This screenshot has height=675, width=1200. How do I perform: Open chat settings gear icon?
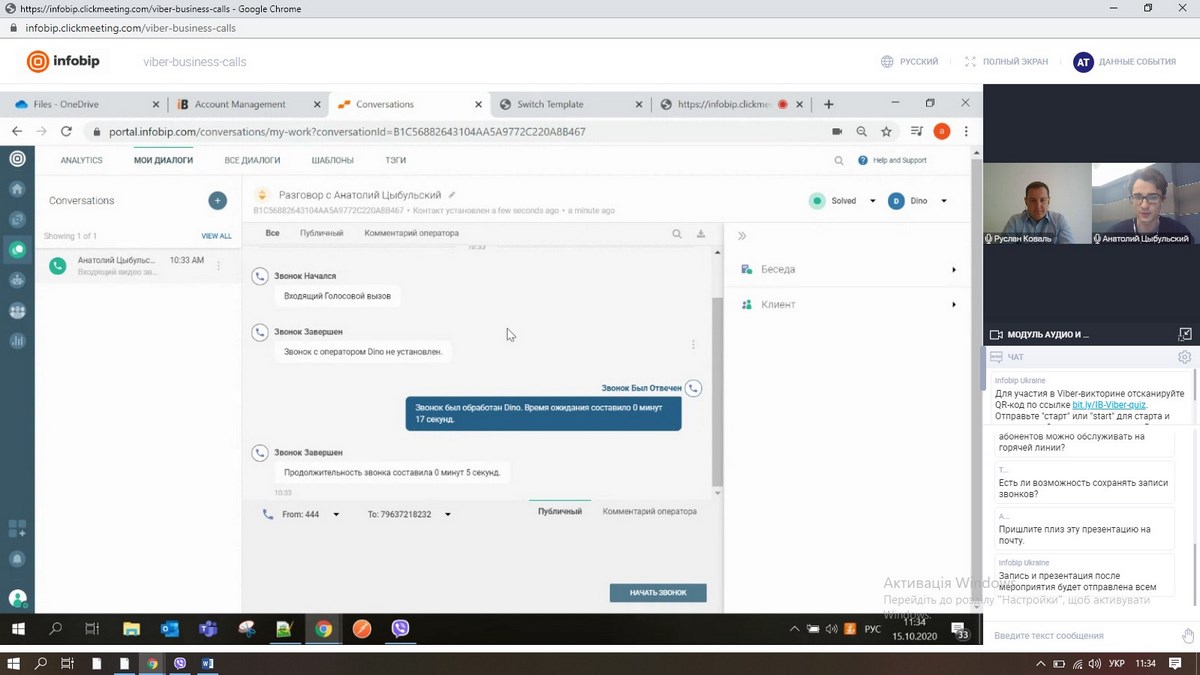(1184, 357)
